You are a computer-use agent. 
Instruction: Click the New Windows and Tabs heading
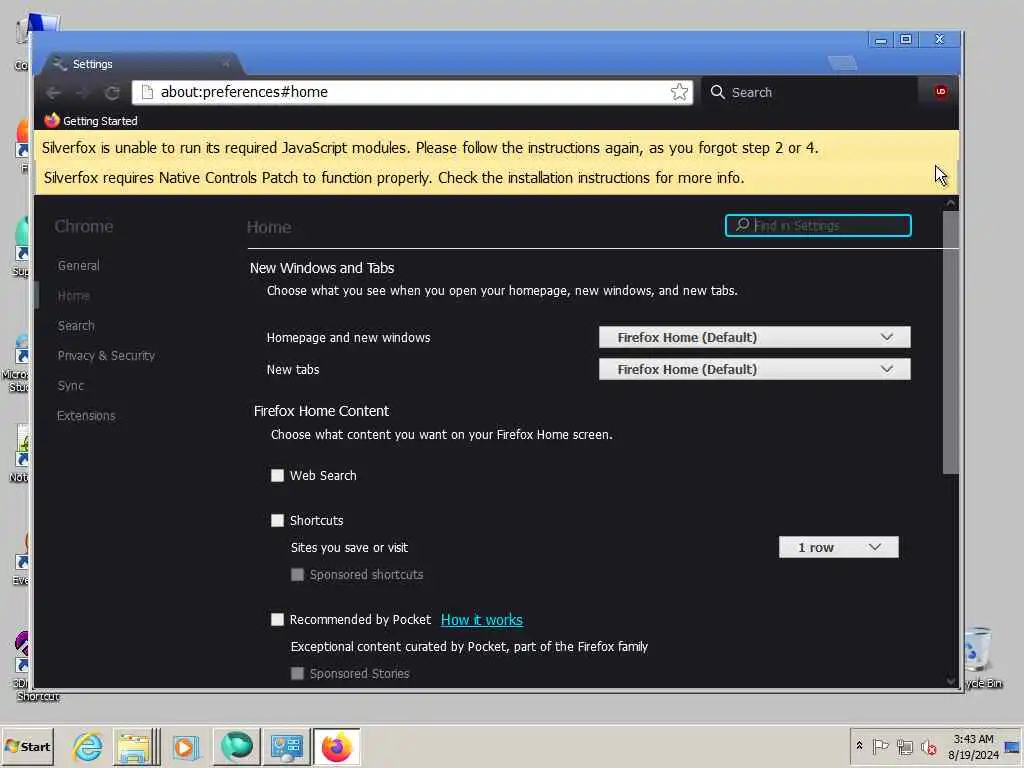tap(322, 268)
